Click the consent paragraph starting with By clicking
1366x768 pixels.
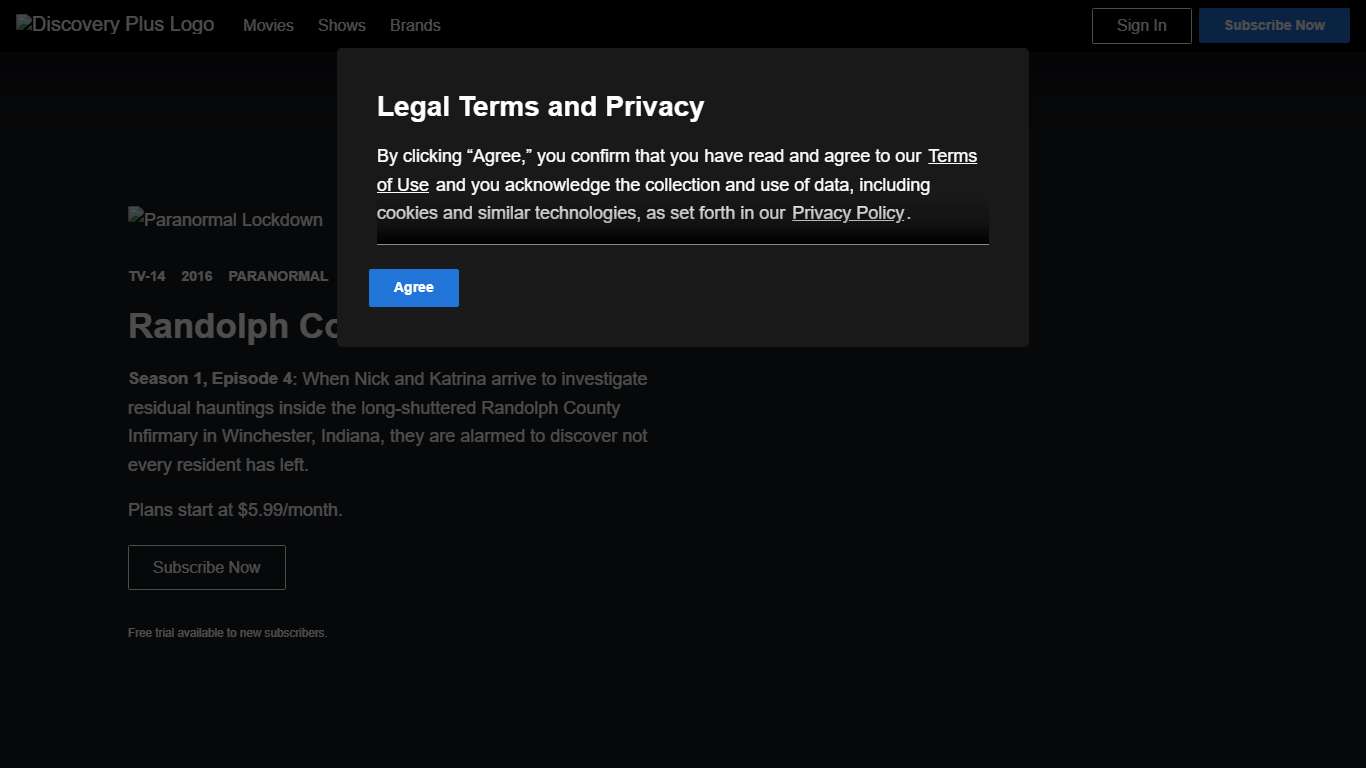coord(640,185)
